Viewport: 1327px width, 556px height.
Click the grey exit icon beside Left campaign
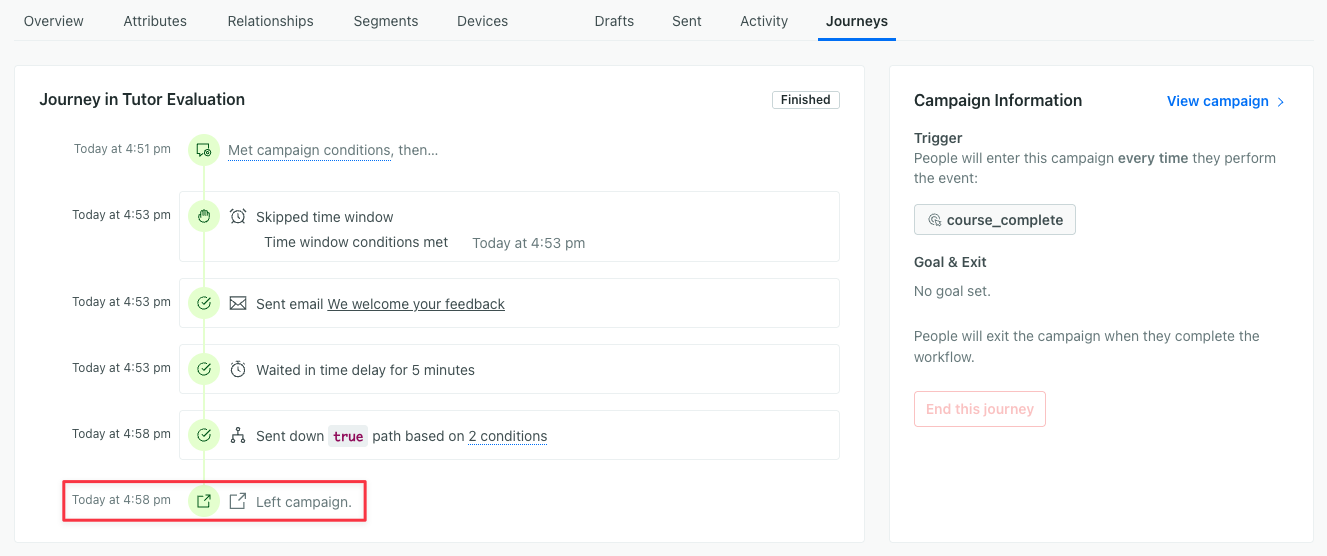coord(238,501)
